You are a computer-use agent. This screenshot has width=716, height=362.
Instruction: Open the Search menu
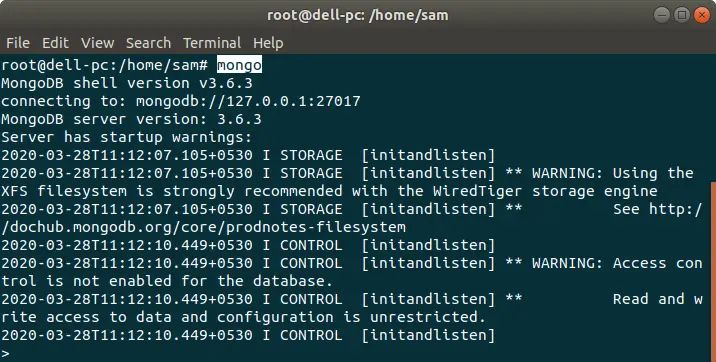click(x=148, y=43)
